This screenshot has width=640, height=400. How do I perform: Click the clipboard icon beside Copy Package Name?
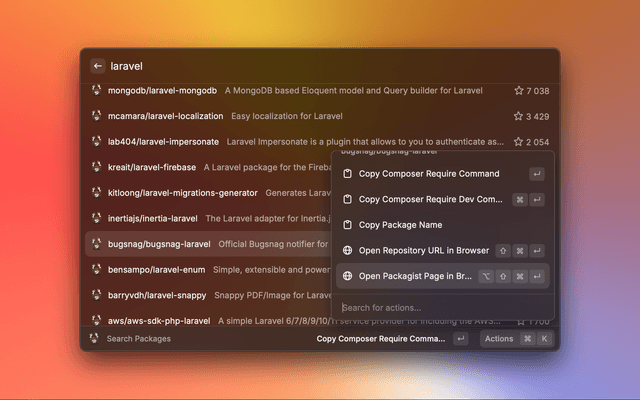pos(347,225)
